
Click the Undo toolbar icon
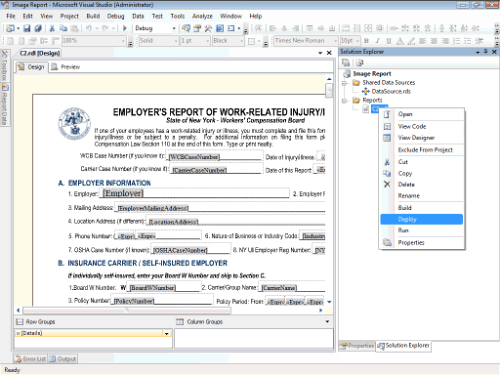click(x=89, y=28)
